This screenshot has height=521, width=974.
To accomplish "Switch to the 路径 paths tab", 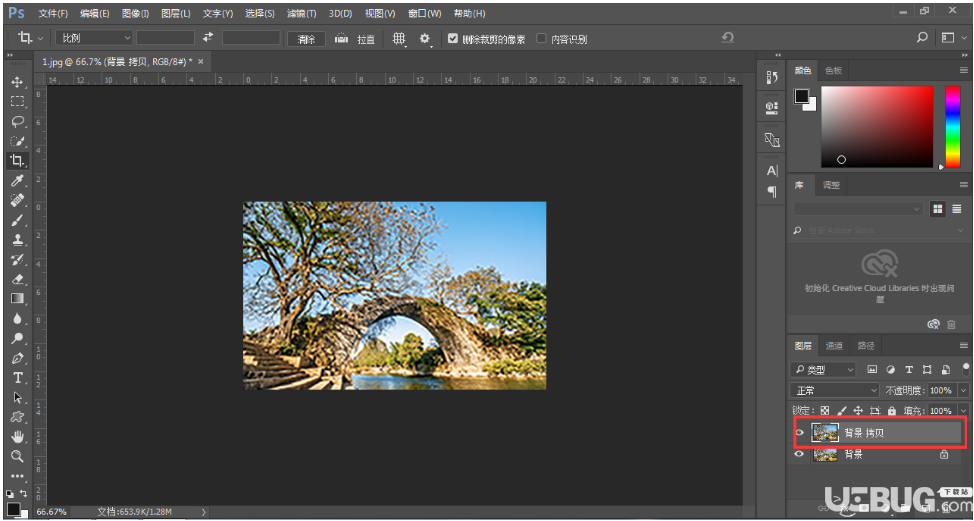I will pyautogui.click(x=866, y=345).
